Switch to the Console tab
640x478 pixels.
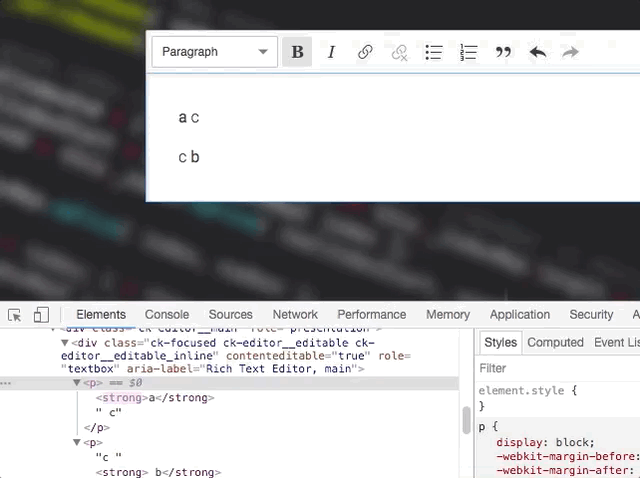click(x=167, y=314)
